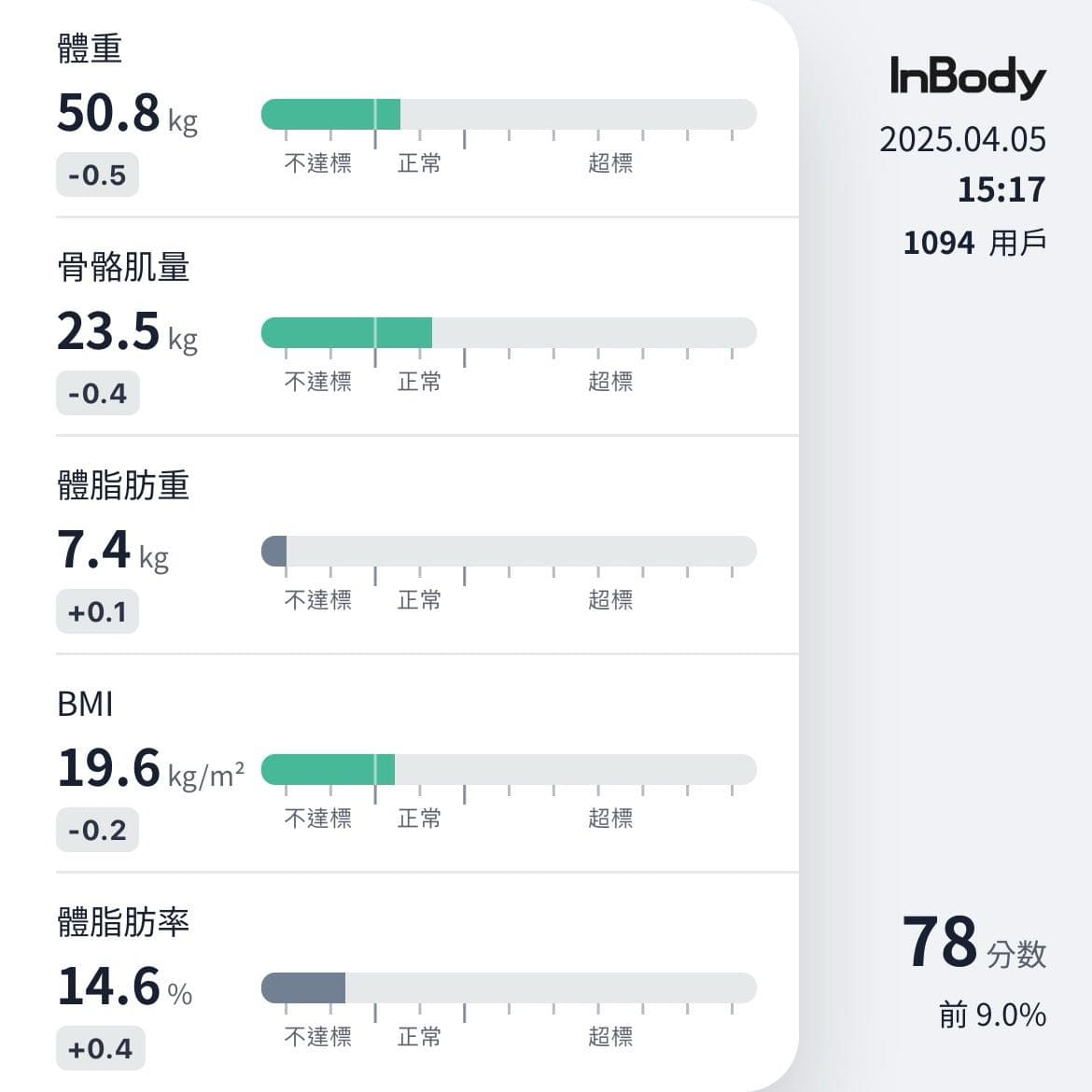1092x1092 pixels.
Task: Open the 19.6 kg/m² BMI value
Action: click(x=151, y=769)
